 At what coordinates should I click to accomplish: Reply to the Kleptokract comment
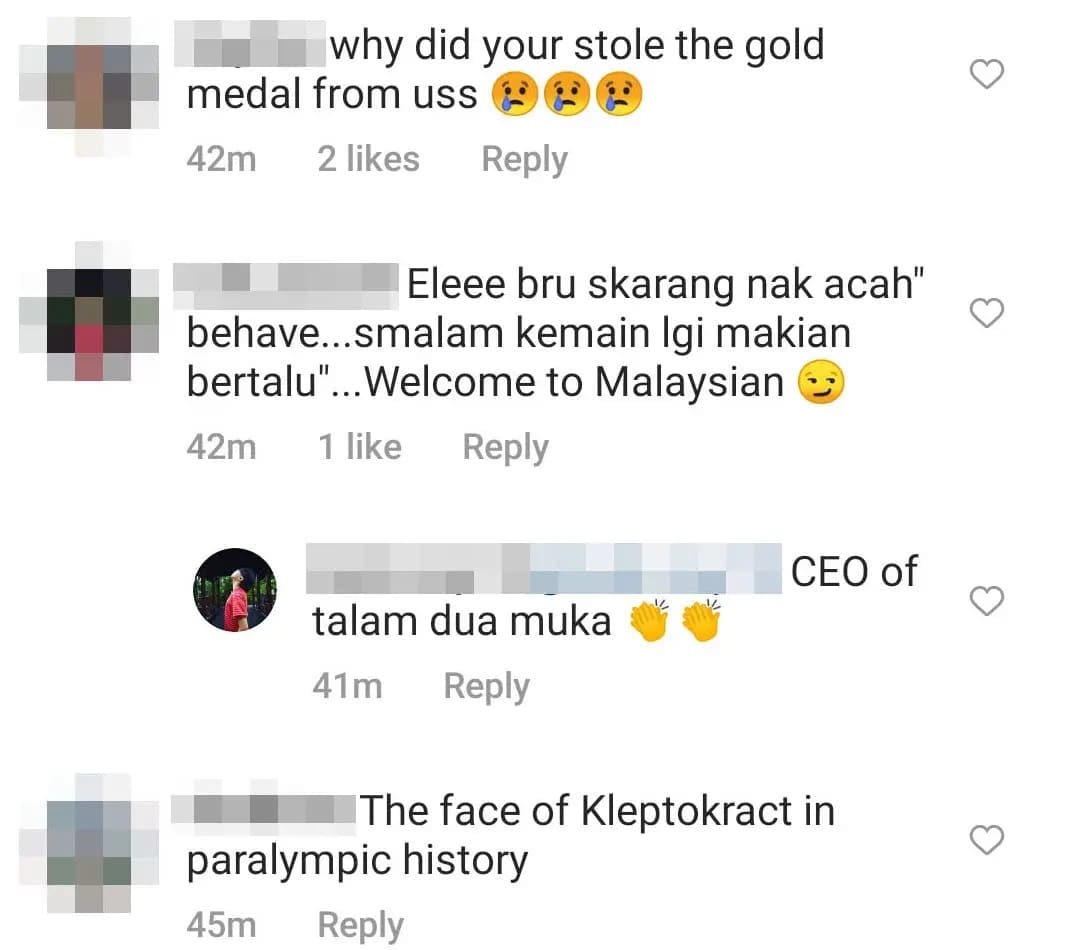pyautogui.click(x=361, y=926)
